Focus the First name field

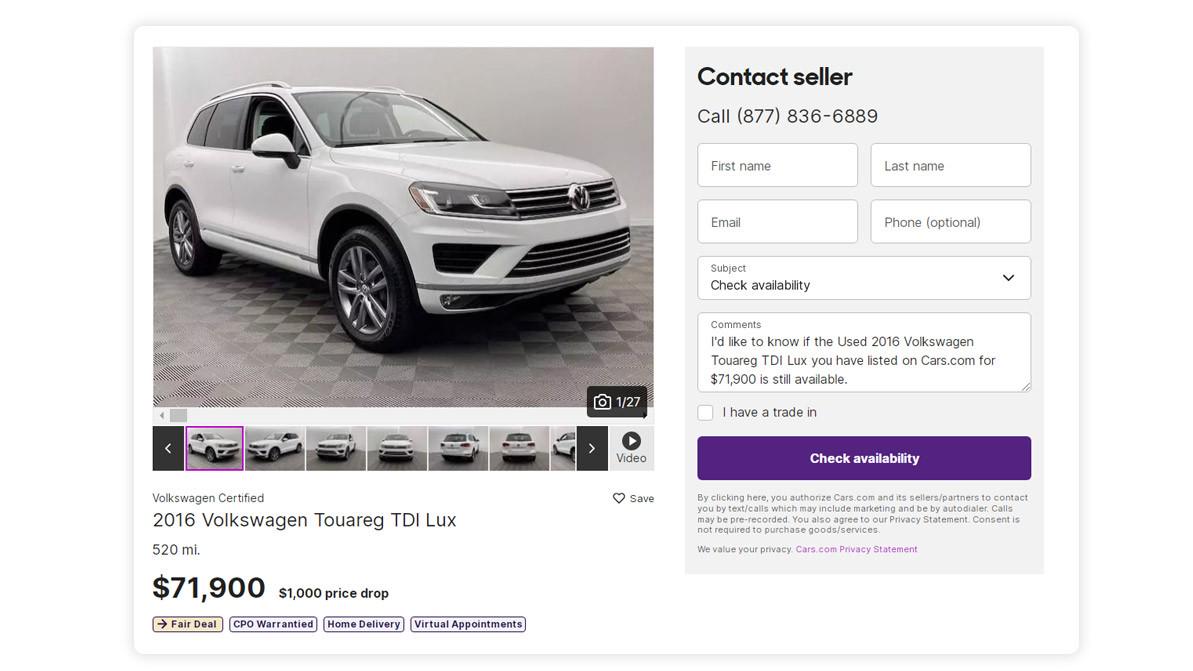(x=777, y=165)
